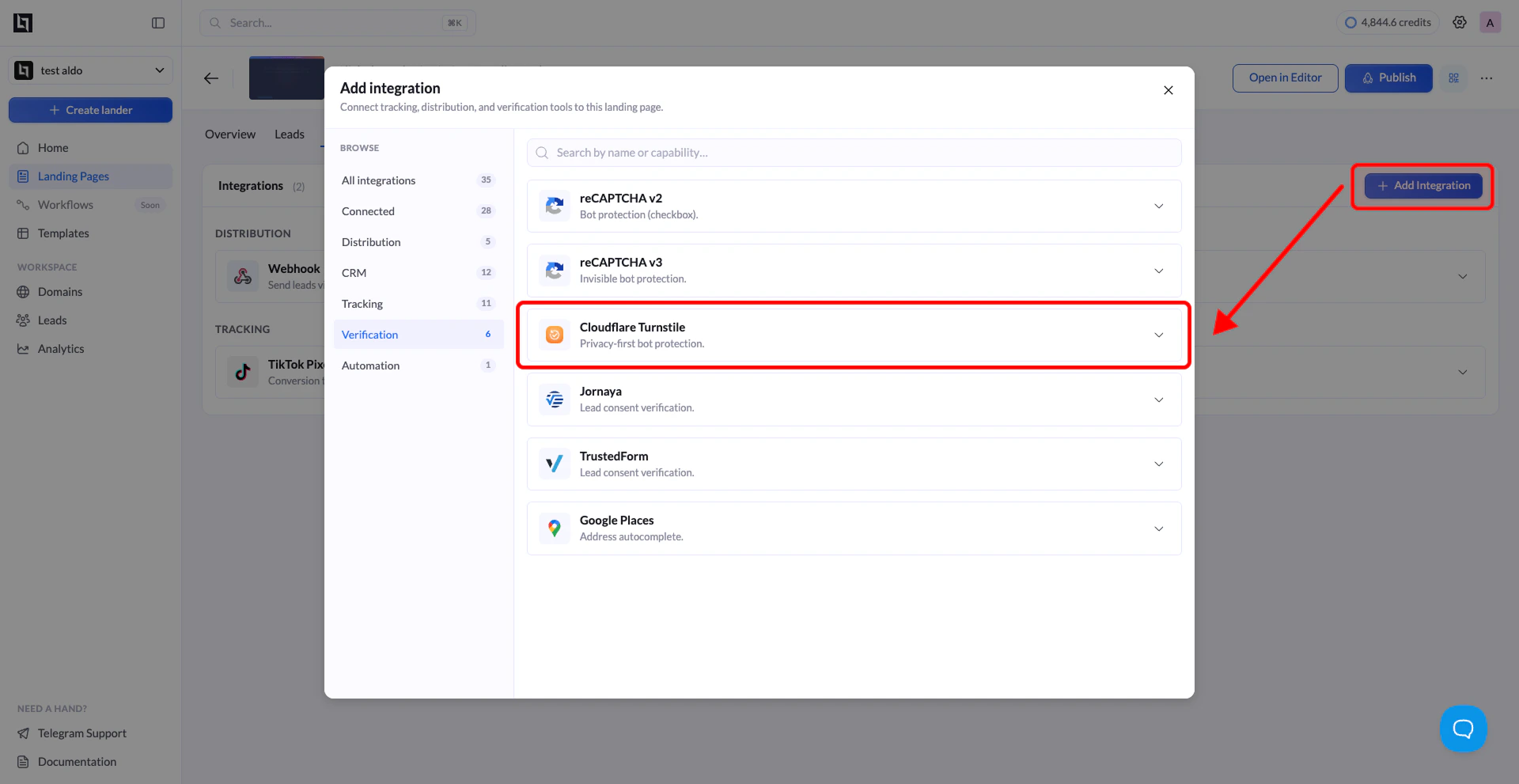Open Templates in the sidebar

(90, 233)
